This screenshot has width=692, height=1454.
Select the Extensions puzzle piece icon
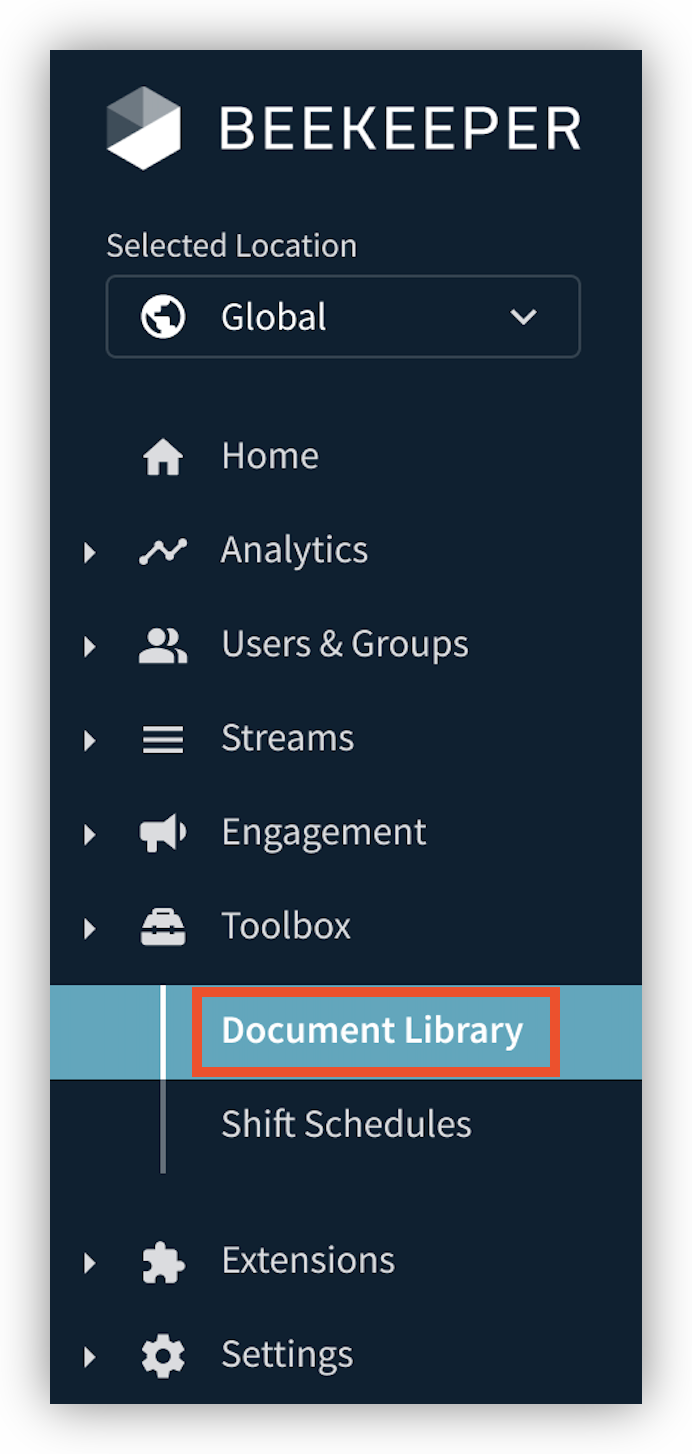pos(163,1262)
